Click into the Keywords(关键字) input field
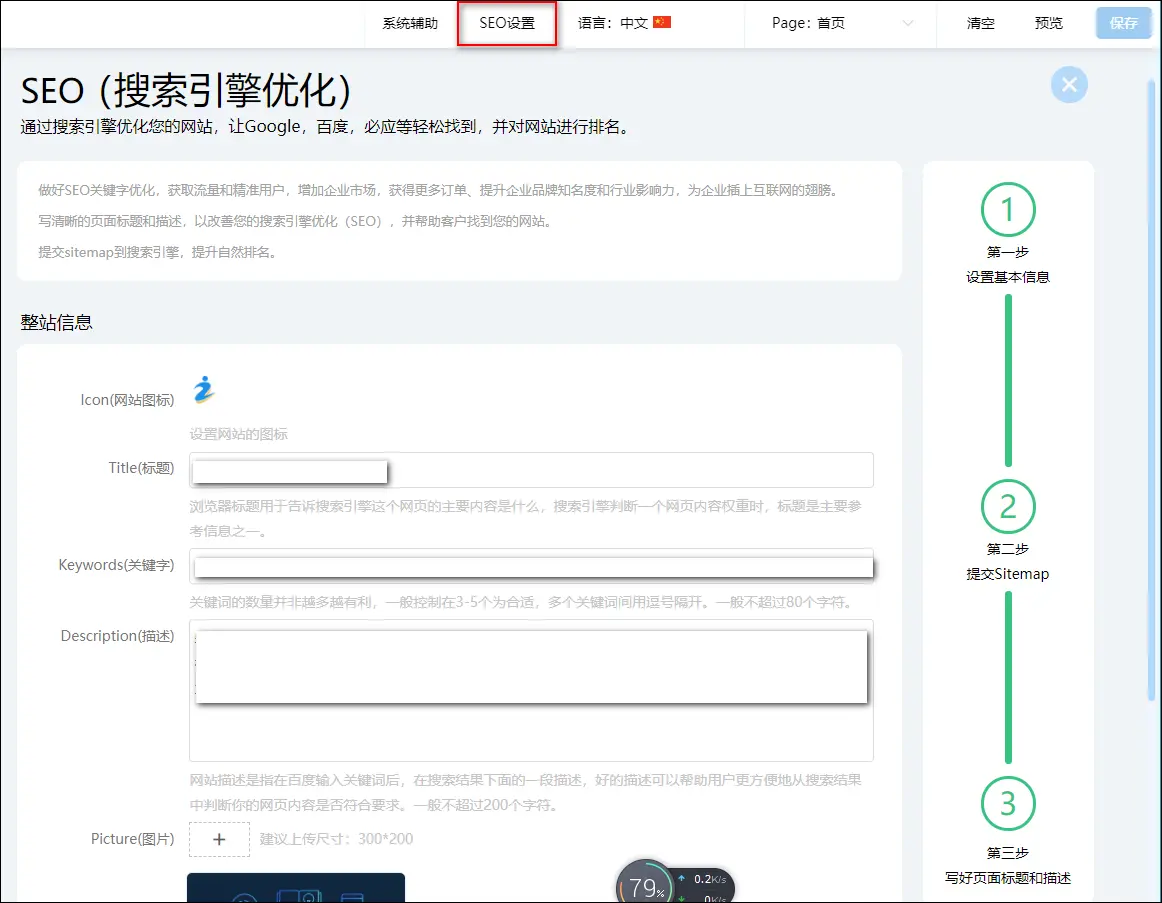 [530, 566]
